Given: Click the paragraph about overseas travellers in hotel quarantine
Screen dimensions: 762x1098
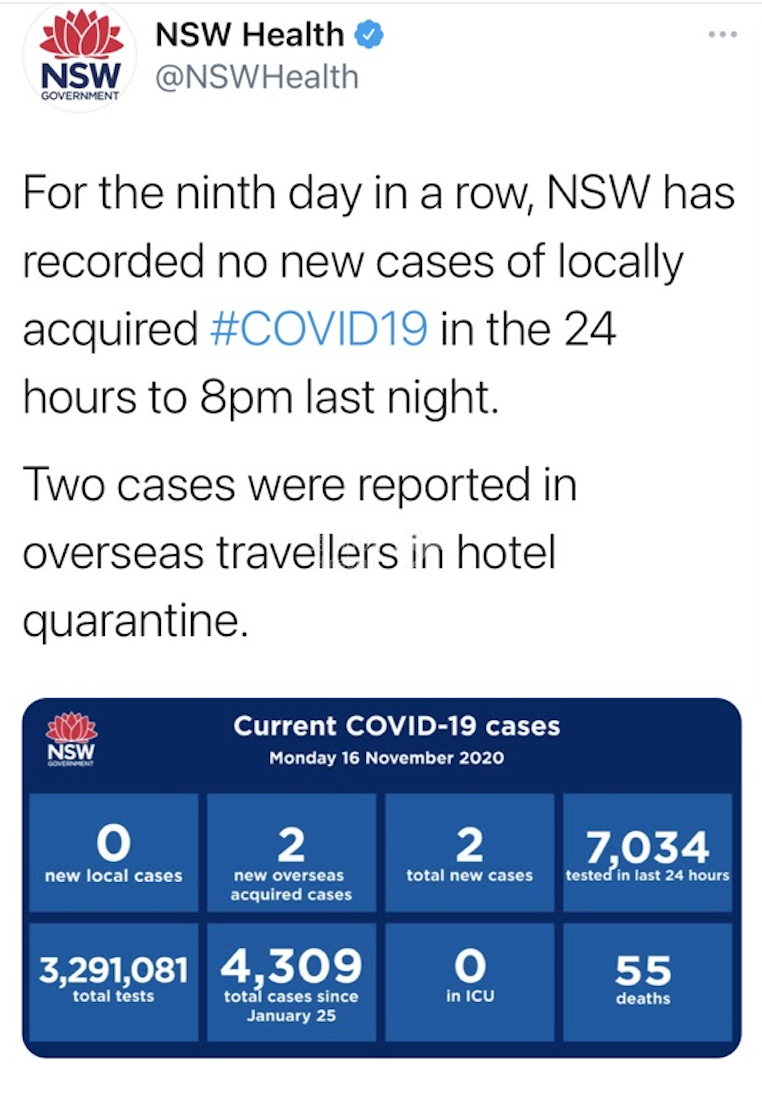Looking at the screenshot, I should pyautogui.click(x=300, y=553).
